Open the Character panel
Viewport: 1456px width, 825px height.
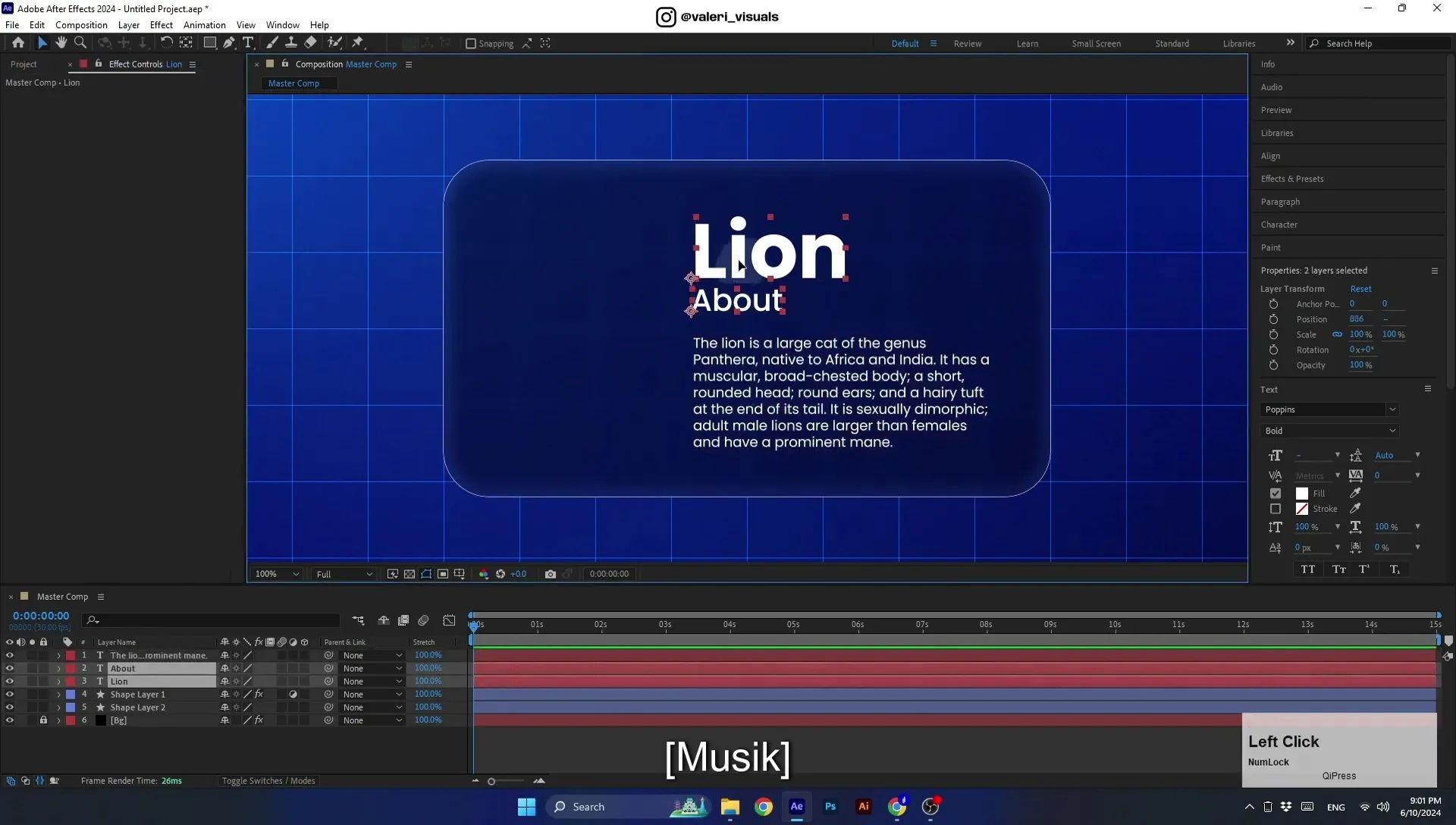[1279, 224]
